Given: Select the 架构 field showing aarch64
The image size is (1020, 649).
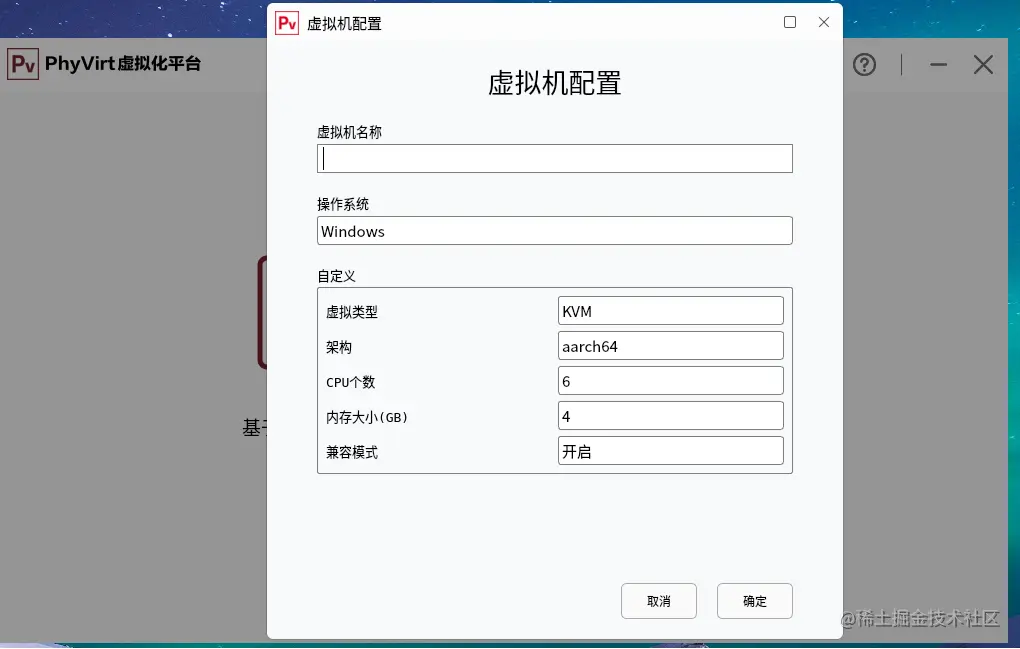Looking at the screenshot, I should 670,345.
